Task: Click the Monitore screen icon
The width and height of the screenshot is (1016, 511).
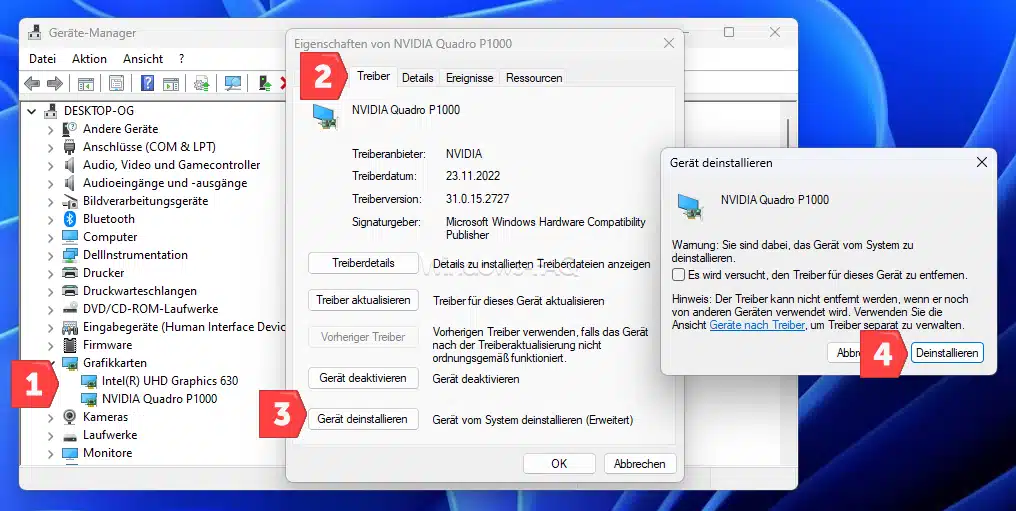Action: pyautogui.click(x=70, y=453)
